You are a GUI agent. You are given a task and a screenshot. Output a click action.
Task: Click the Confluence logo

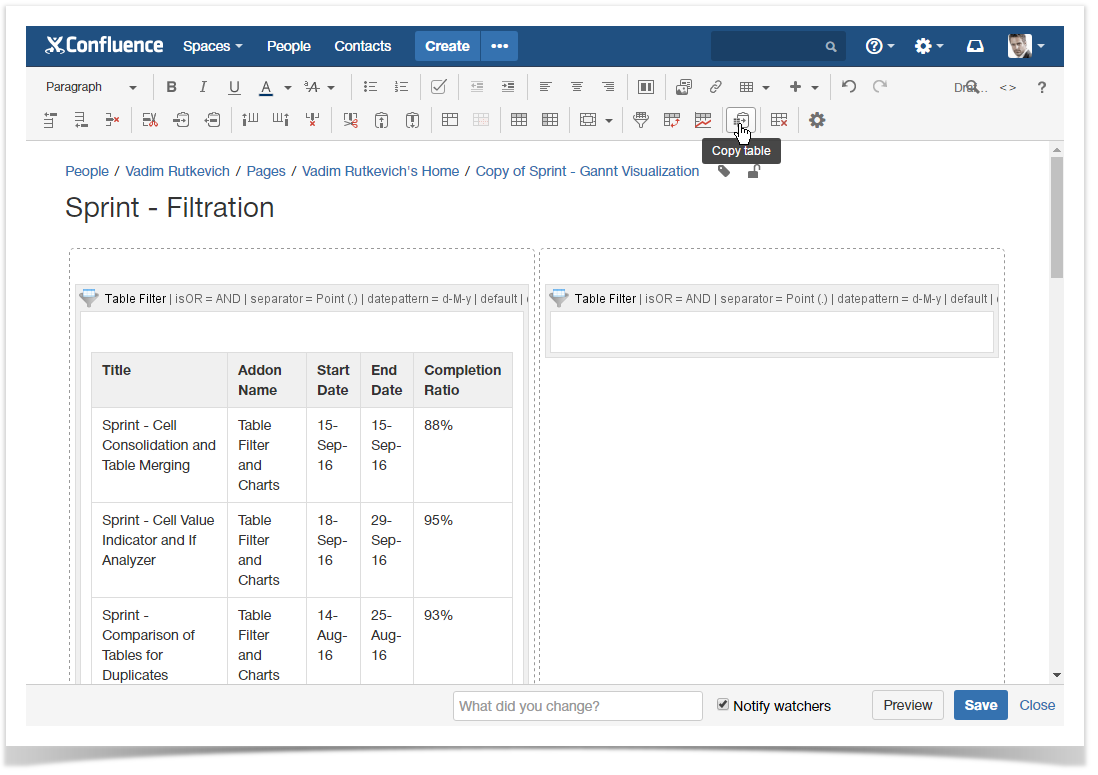104,46
